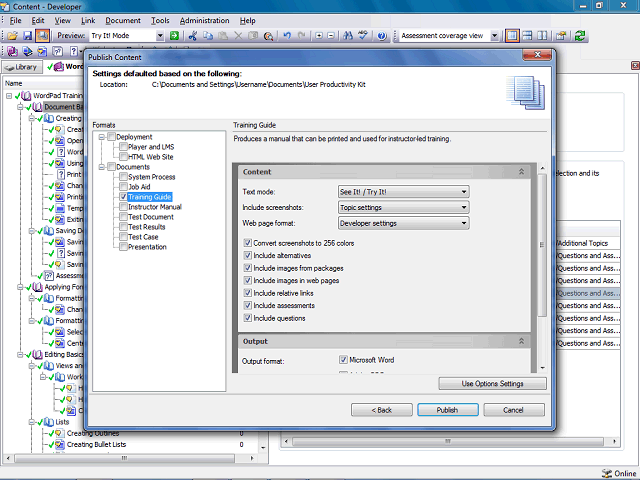Screen dimensions: 640x480
Task: Toggle the Include assessments checkbox
Action: (247, 305)
